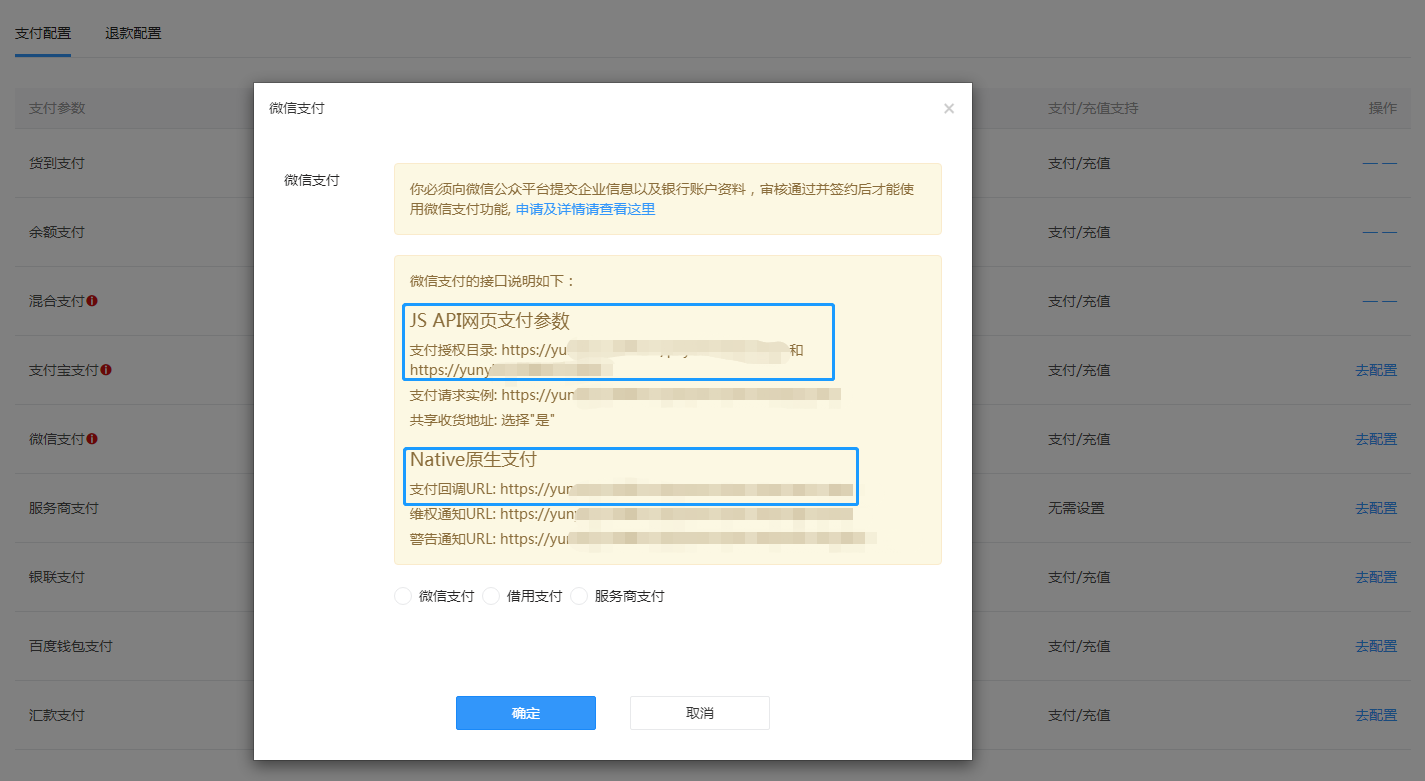Click the 汇款支付 row label
Viewport: 1425px width, 781px height.
point(57,715)
